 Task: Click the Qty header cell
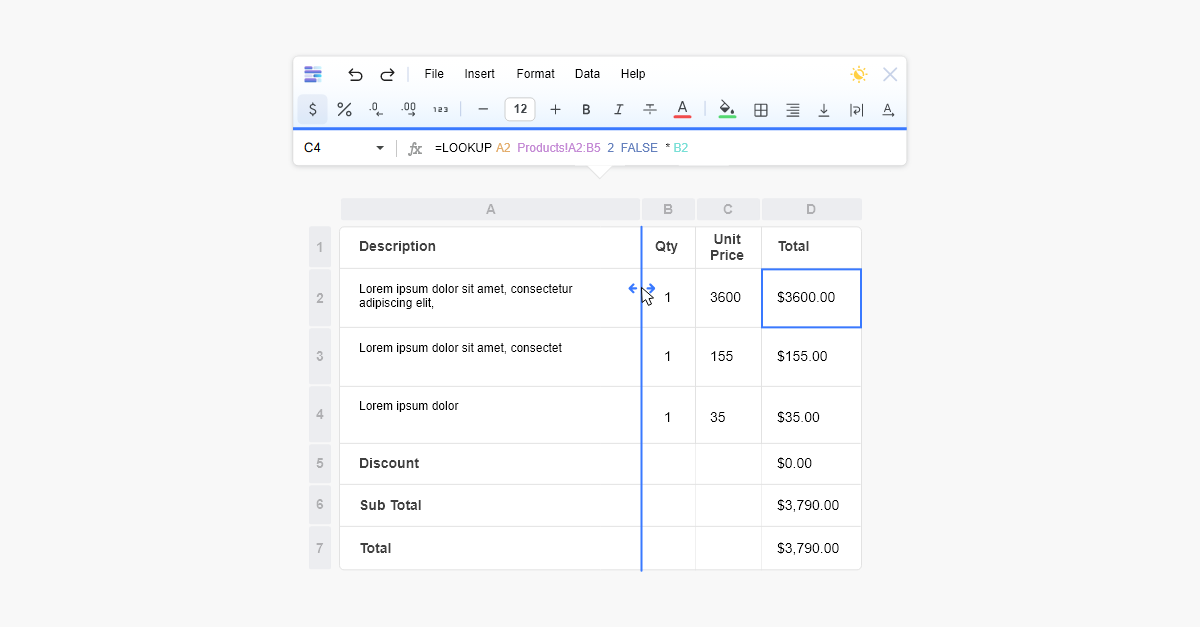668,247
